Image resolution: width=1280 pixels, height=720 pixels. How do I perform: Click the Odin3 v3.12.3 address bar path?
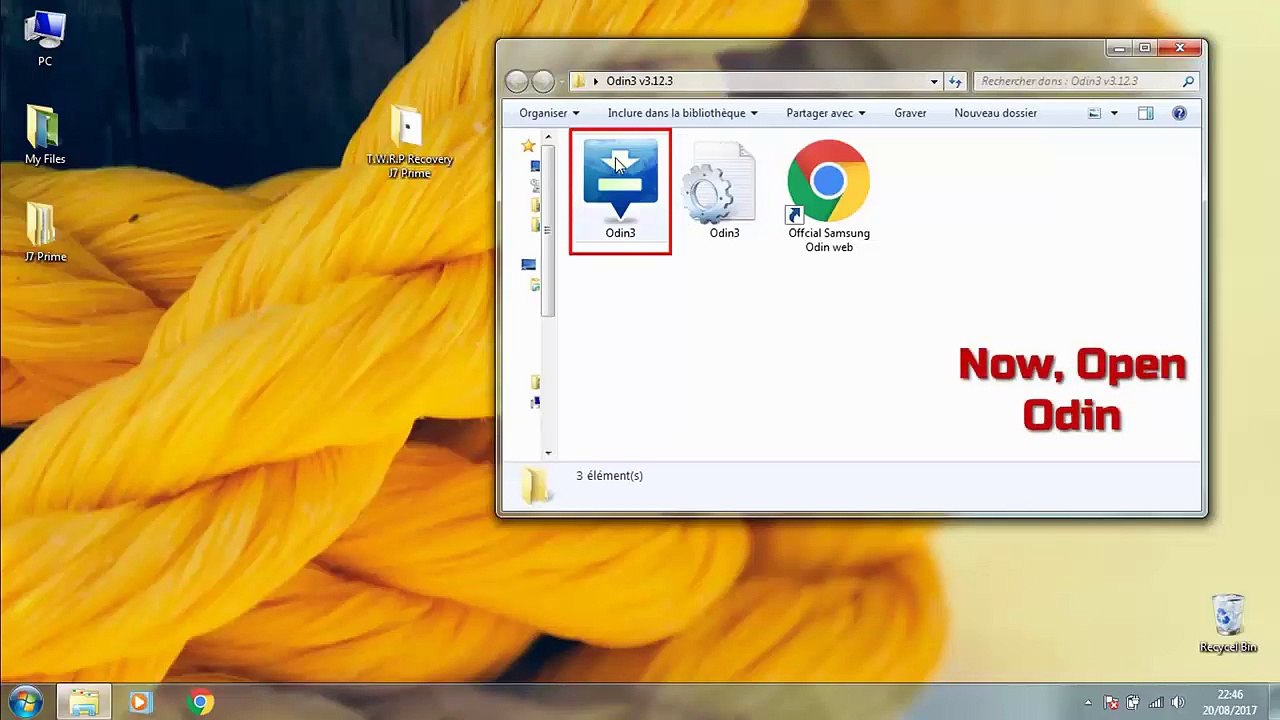point(639,81)
